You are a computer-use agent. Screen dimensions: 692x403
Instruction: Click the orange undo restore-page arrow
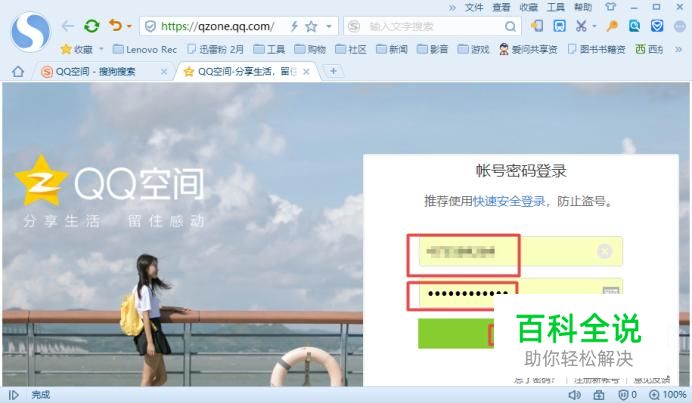coord(116,25)
